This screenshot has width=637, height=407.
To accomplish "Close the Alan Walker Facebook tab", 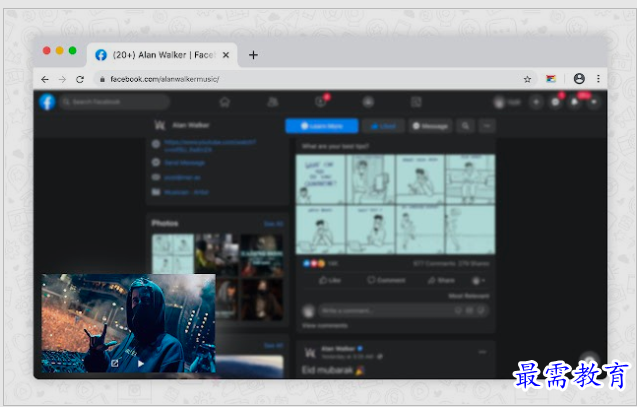I will coord(226,55).
